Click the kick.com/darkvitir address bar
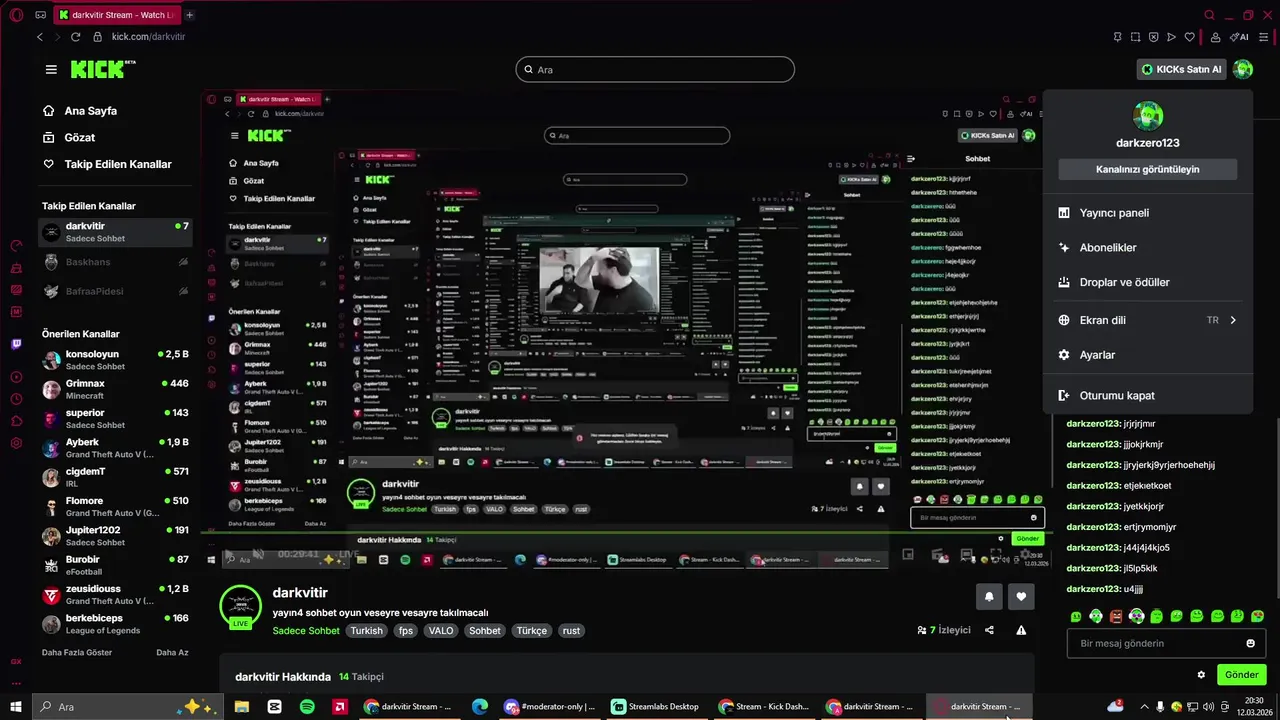This screenshot has width=1280, height=720. point(148,37)
